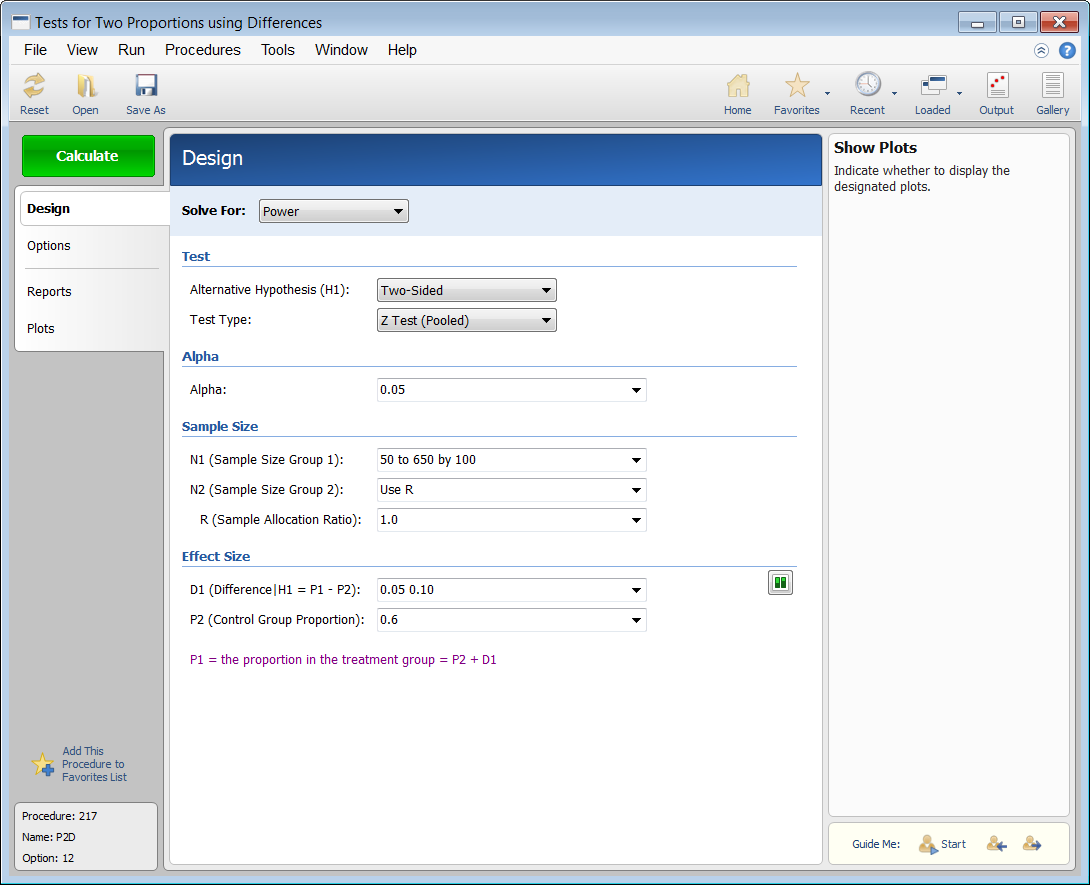Expand the Test Type Z Test dropdown
Viewport: 1090px width, 885px height.
[466, 320]
